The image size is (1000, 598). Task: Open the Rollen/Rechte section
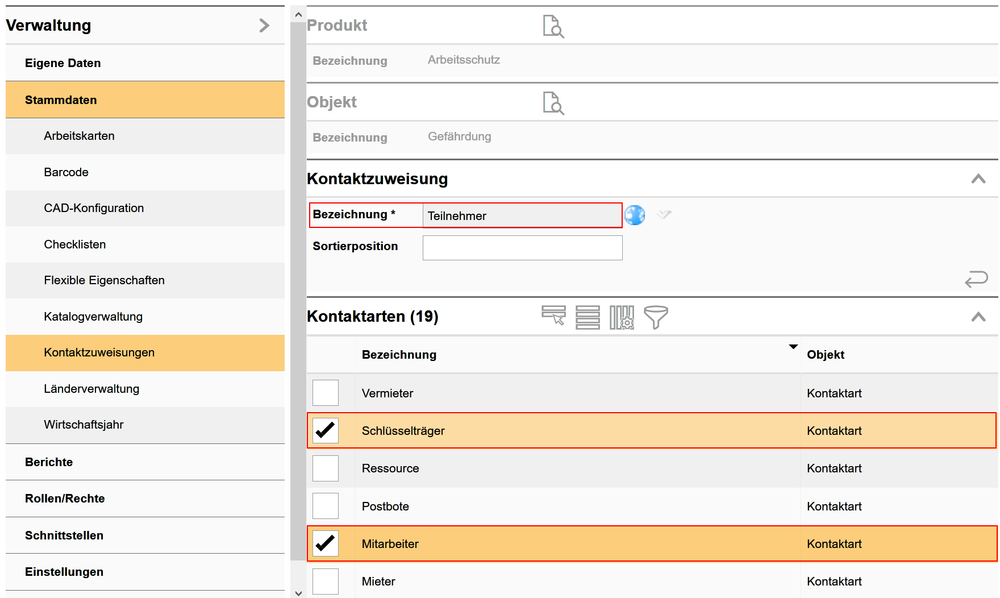pyautogui.click(x=65, y=498)
